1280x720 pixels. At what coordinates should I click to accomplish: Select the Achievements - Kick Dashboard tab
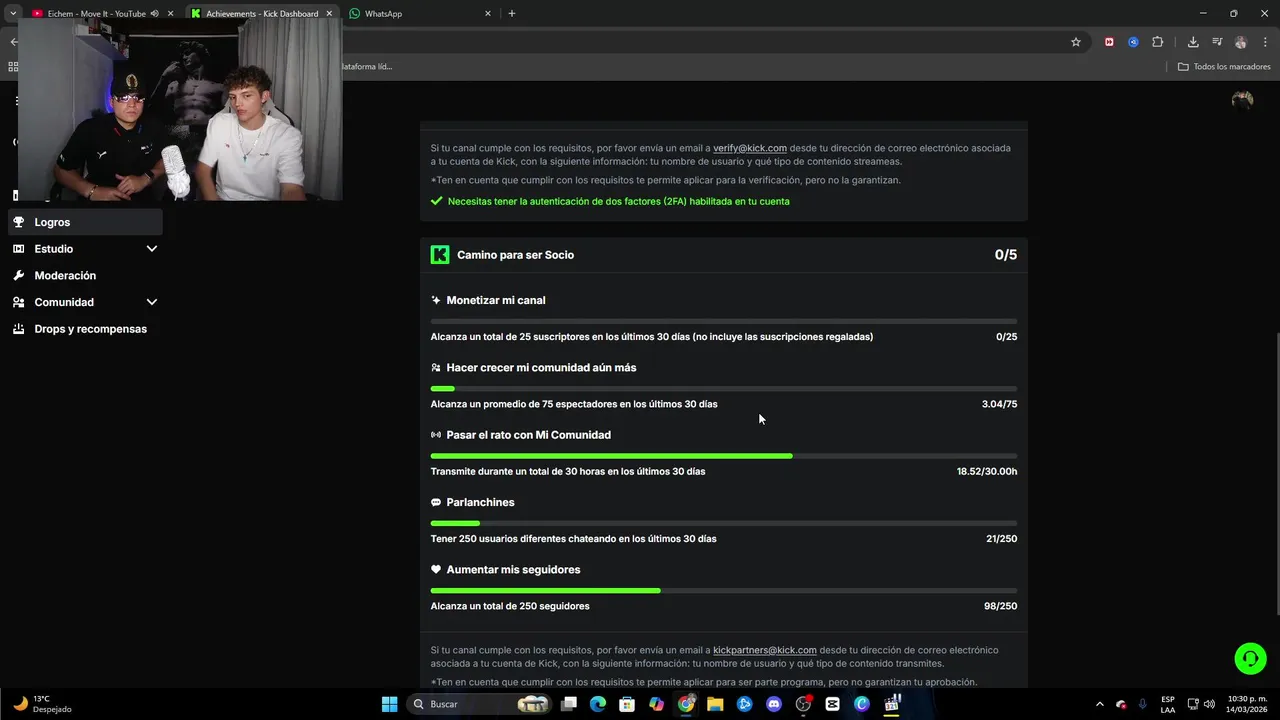coord(262,14)
